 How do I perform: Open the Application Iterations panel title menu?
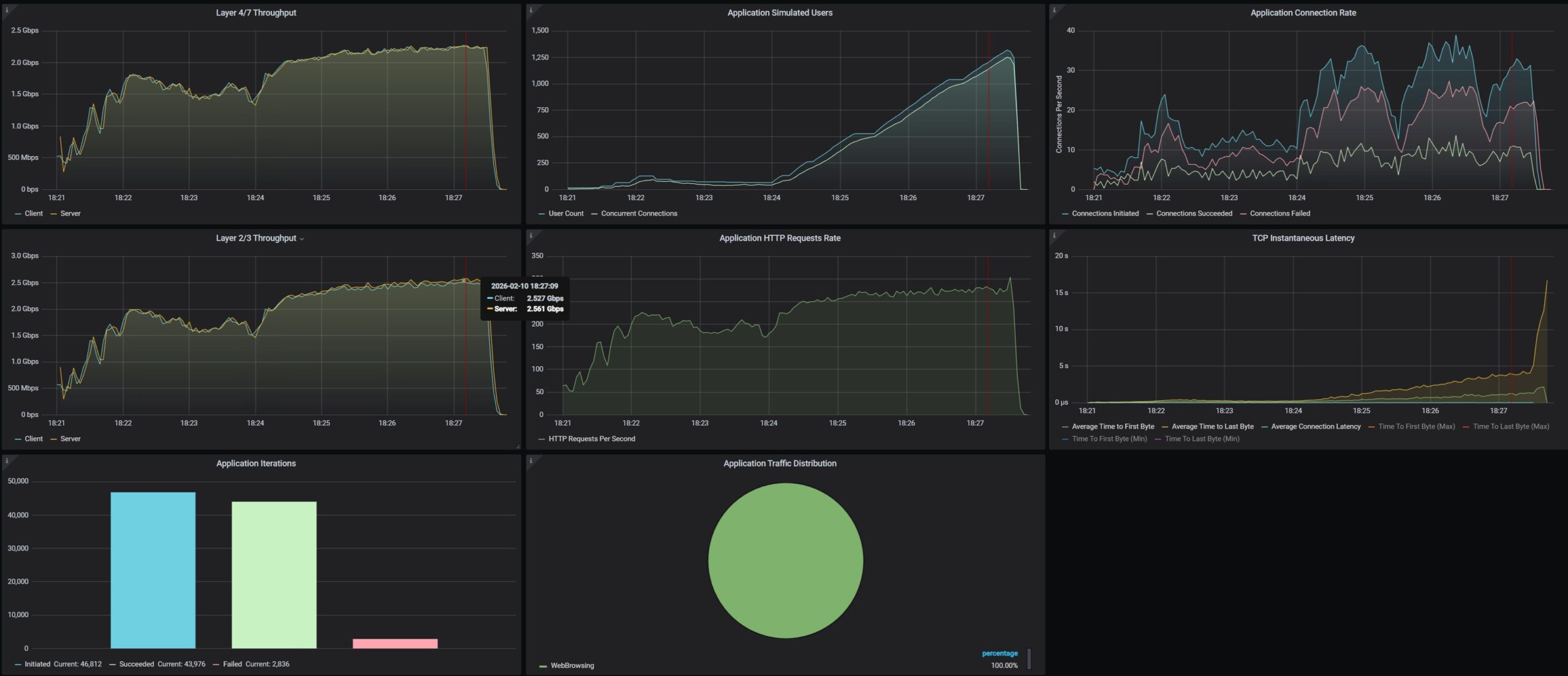[x=255, y=464]
